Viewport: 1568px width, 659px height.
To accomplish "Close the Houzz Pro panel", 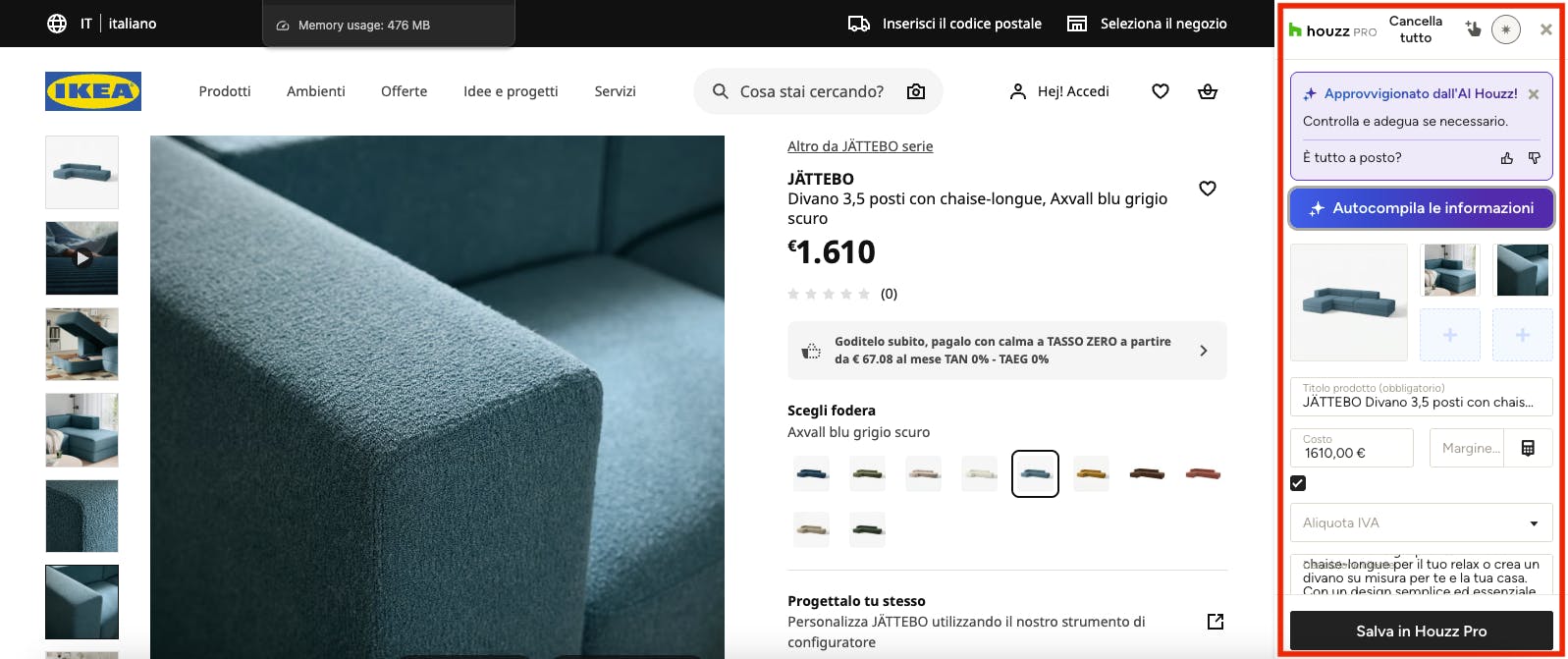I will [x=1546, y=29].
